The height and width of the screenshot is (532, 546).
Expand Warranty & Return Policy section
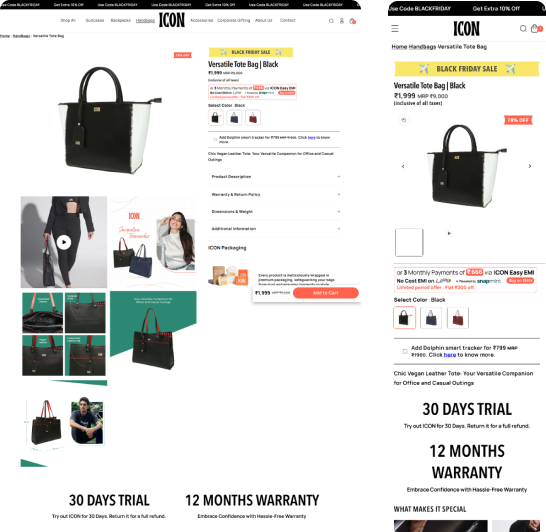275,194
